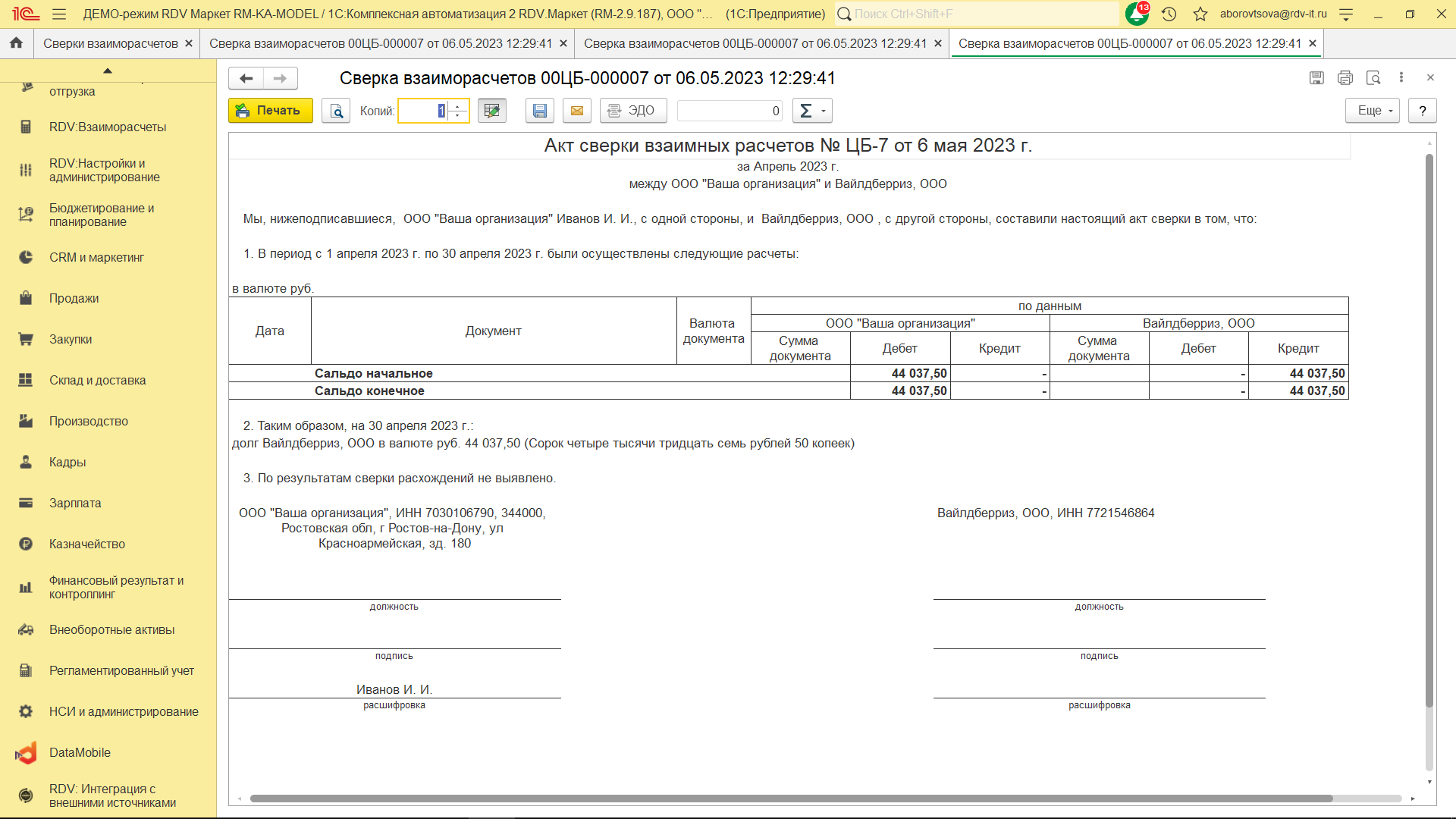Click the global search field
Viewport: 1456px width, 819px height.
click(x=978, y=14)
